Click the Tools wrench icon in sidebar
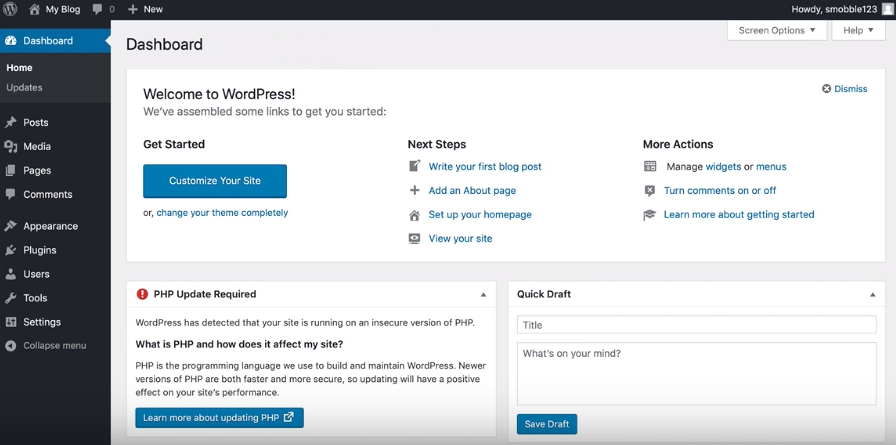 (x=11, y=298)
